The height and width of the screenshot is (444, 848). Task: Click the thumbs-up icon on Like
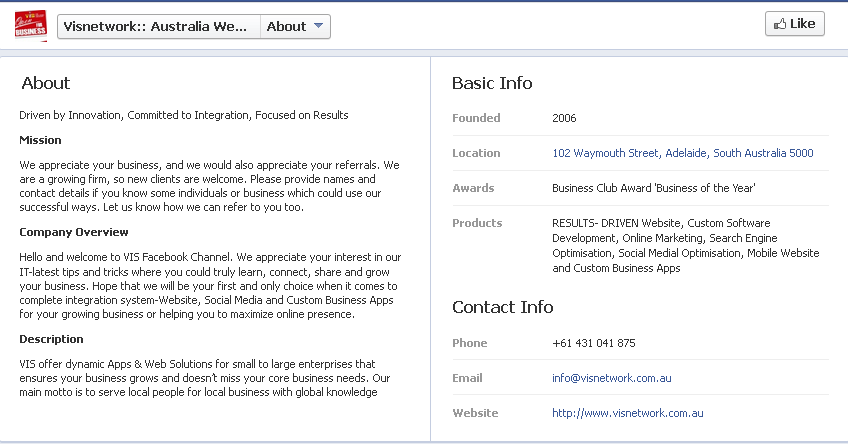coord(780,24)
